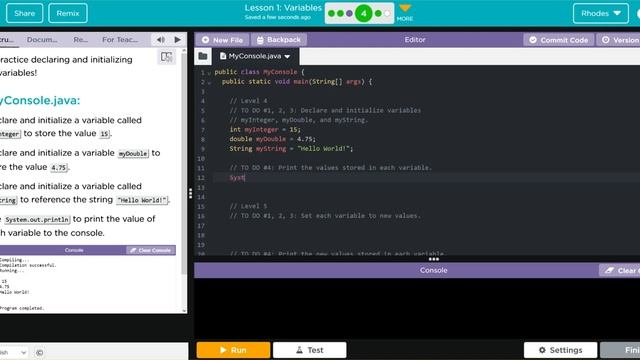This screenshot has height=360, width=640.
Task: Select the purple level bubble
Action: 349,13
